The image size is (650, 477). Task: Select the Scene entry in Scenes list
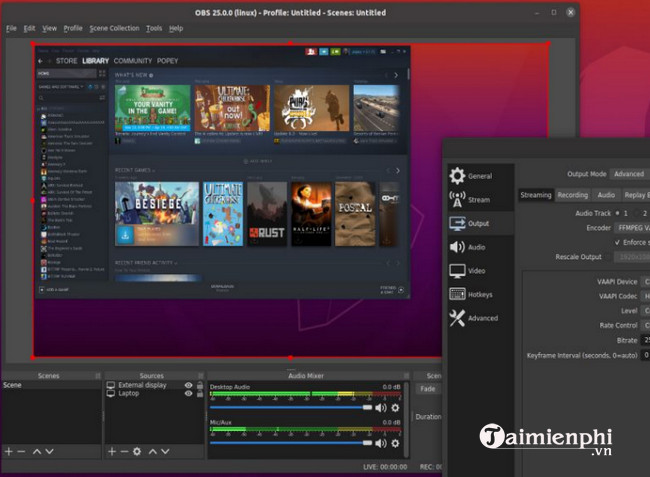pos(51,385)
